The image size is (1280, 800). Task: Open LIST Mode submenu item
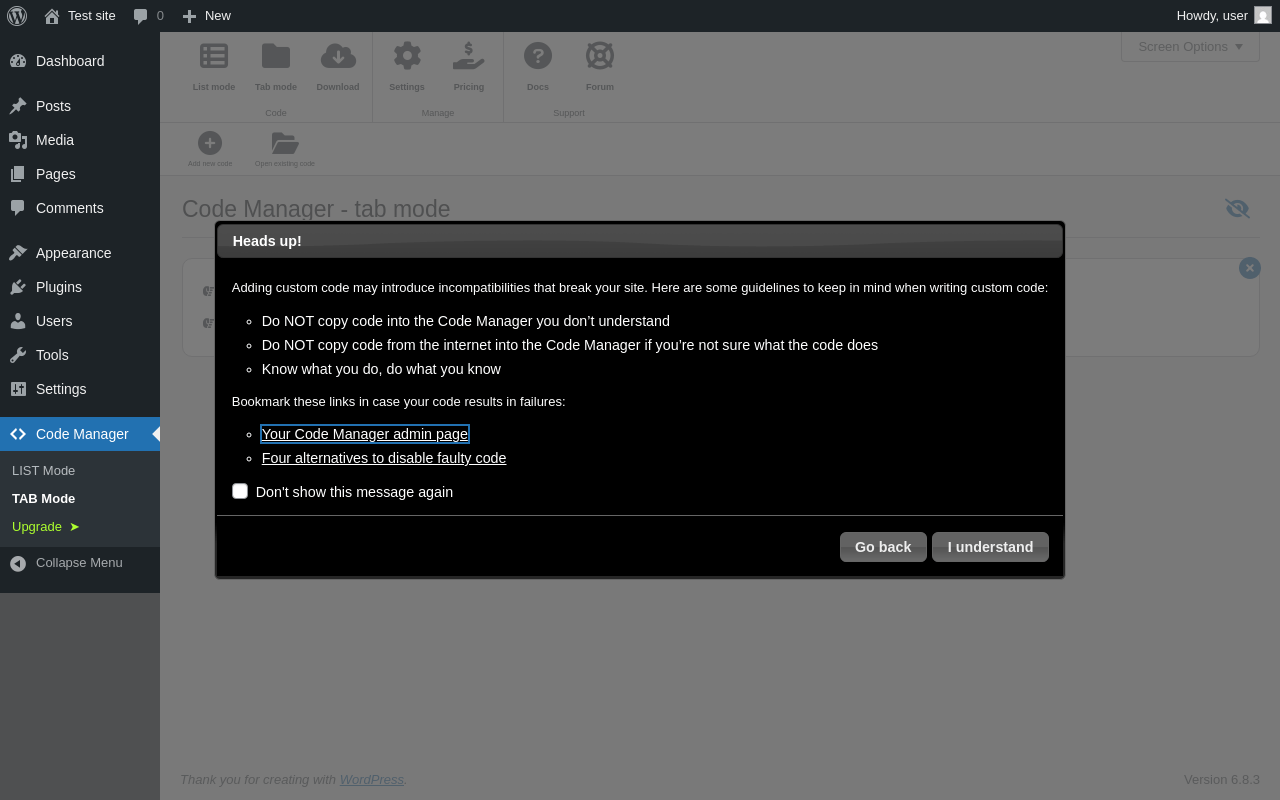44,471
